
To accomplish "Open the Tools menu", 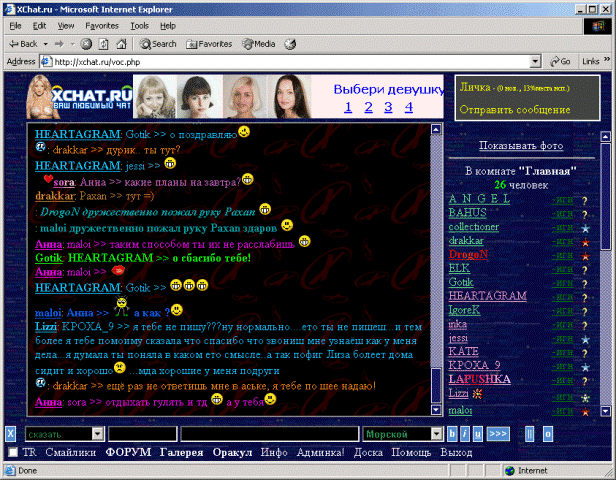I will click(139, 26).
